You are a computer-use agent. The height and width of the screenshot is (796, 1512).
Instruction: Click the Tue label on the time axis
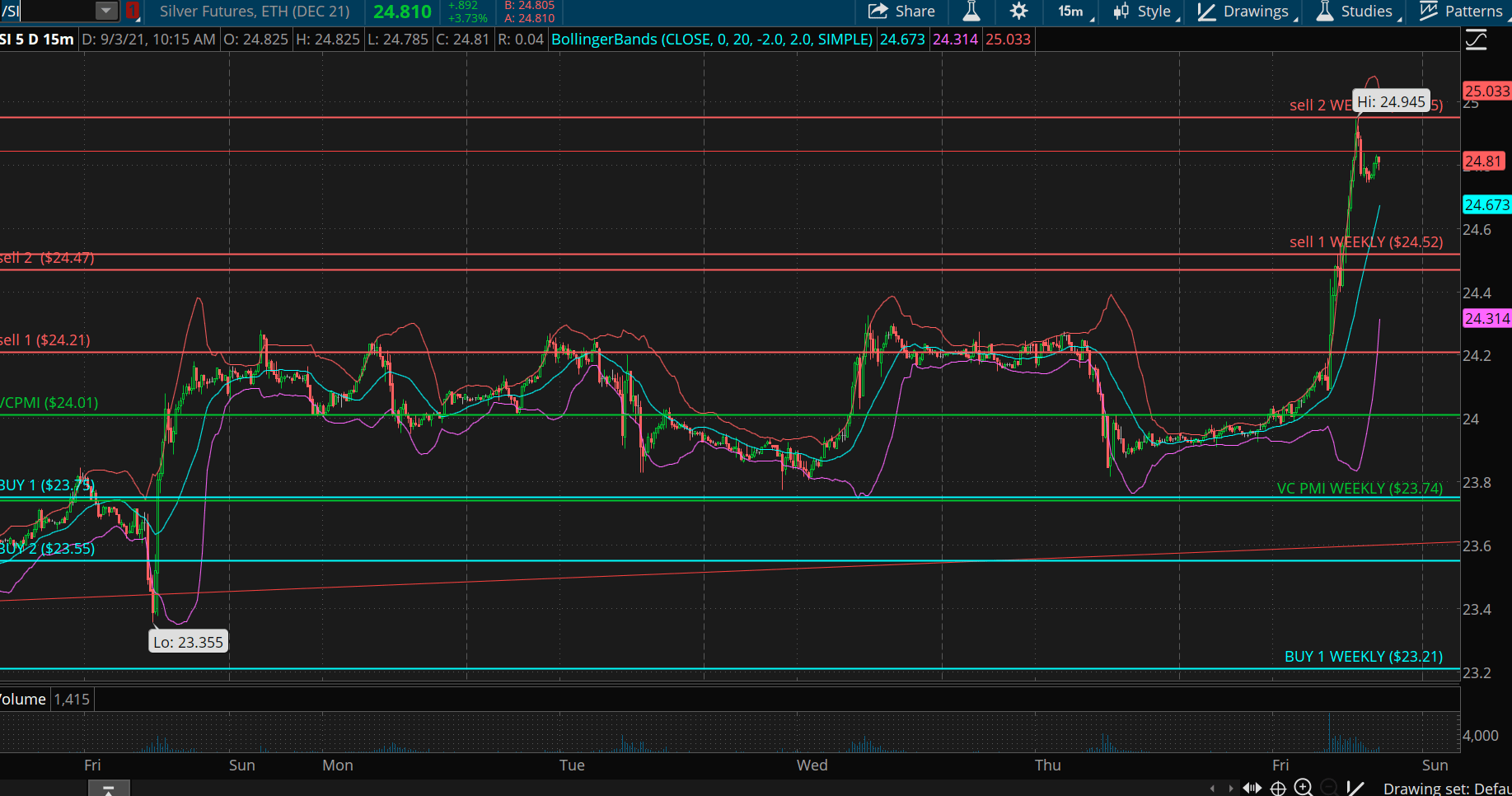pos(572,766)
